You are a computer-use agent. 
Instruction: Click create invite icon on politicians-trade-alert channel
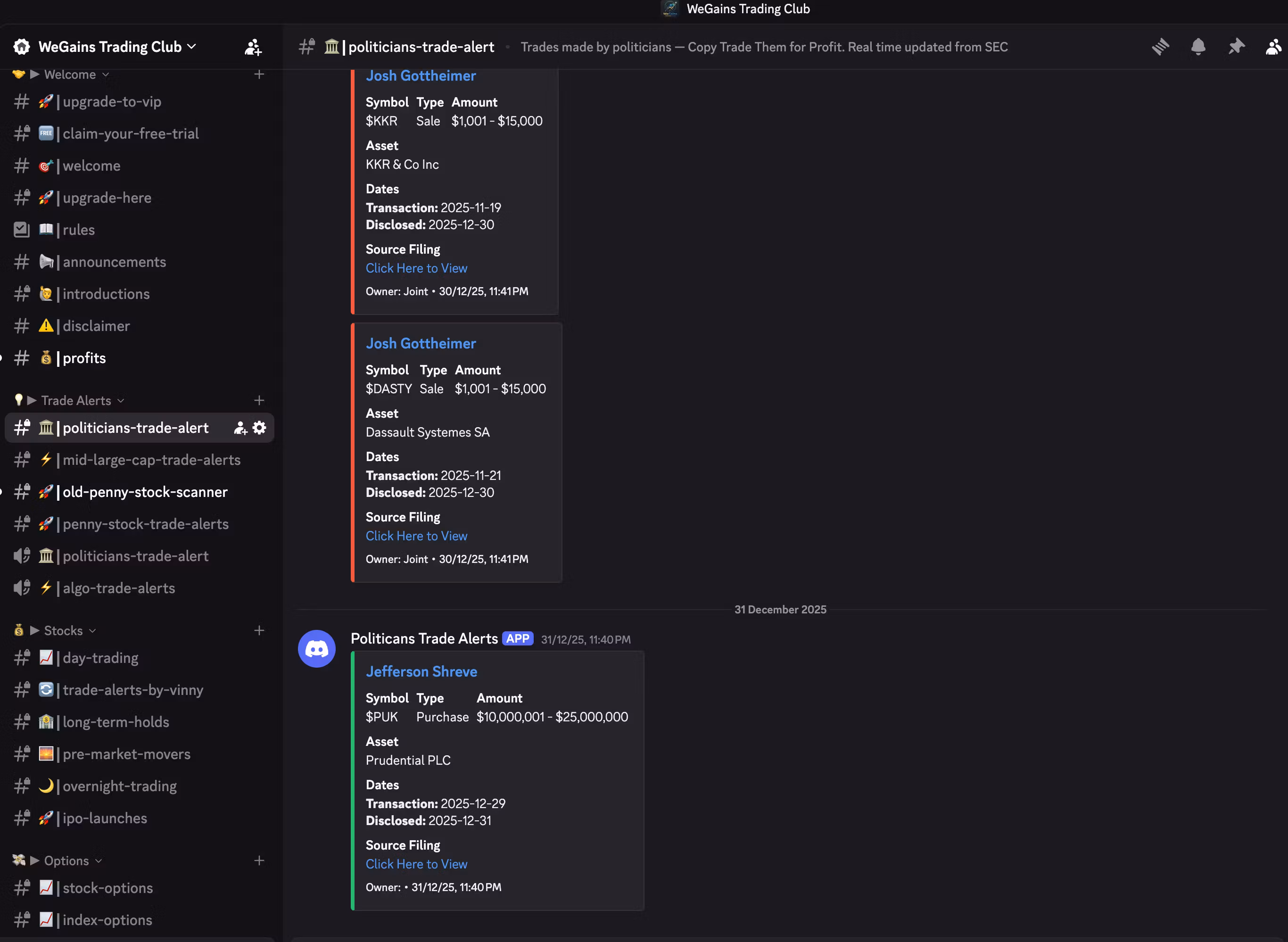coord(240,428)
